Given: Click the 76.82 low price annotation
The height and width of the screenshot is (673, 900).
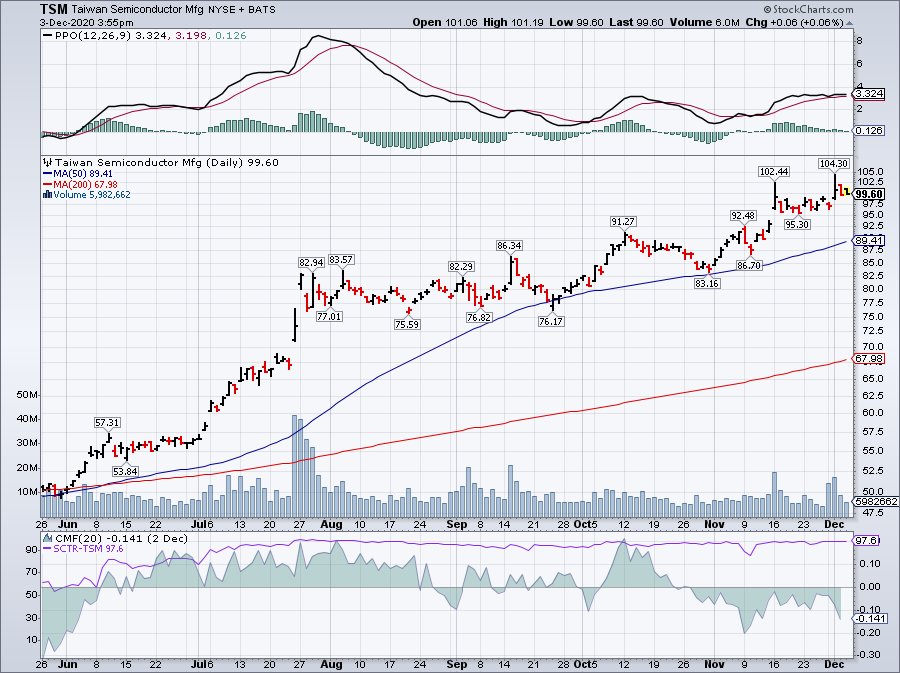Looking at the screenshot, I should [x=479, y=317].
